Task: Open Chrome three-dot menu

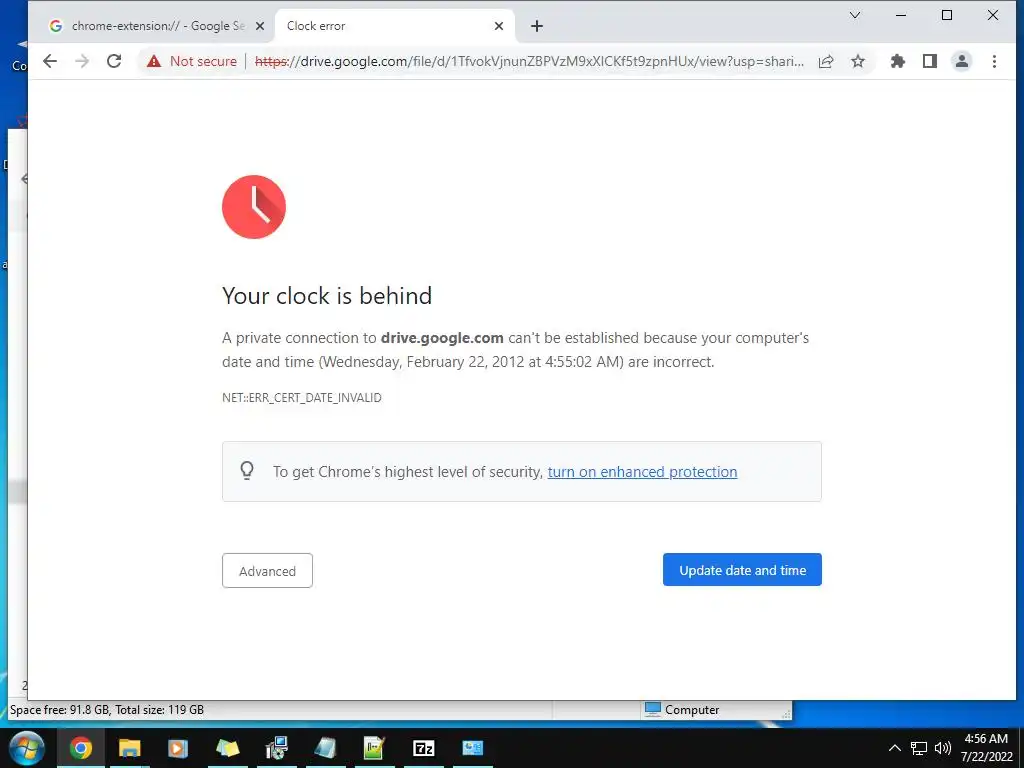Action: tap(994, 61)
